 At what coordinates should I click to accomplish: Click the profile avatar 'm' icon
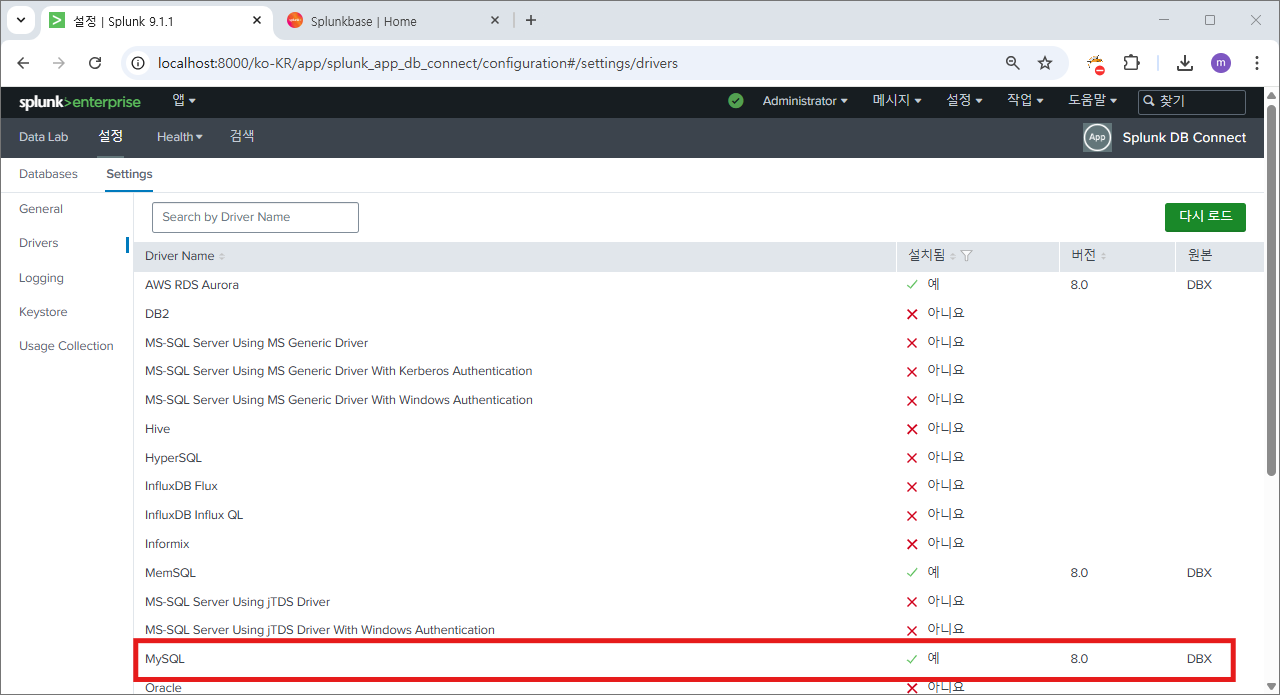click(x=1221, y=63)
